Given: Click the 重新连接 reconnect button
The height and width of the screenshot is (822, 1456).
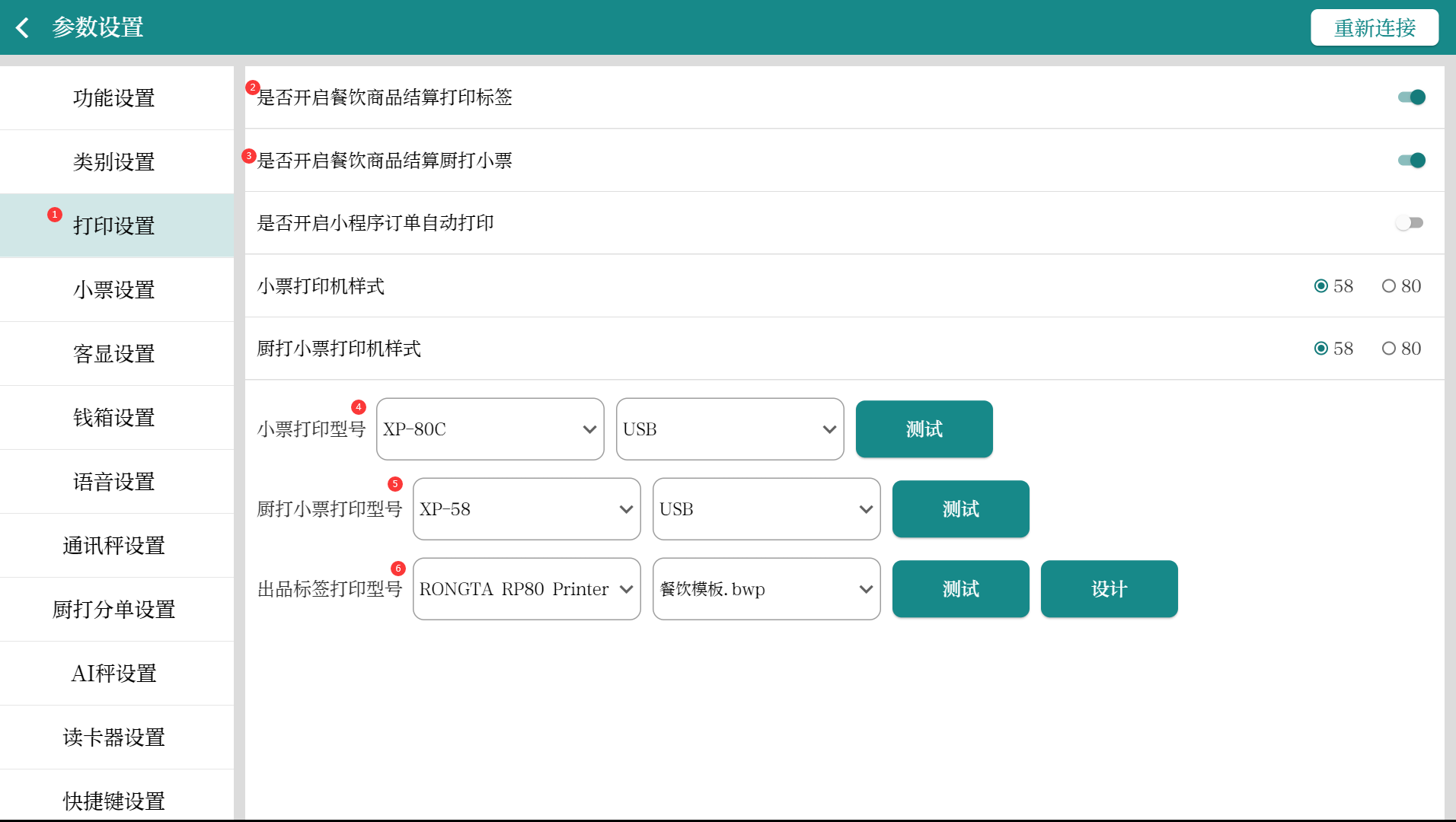Looking at the screenshot, I should pyautogui.click(x=1375, y=27).
